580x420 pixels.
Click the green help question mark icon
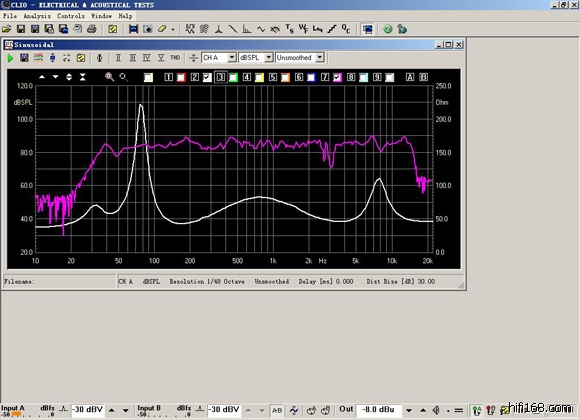tap(388, 29)
